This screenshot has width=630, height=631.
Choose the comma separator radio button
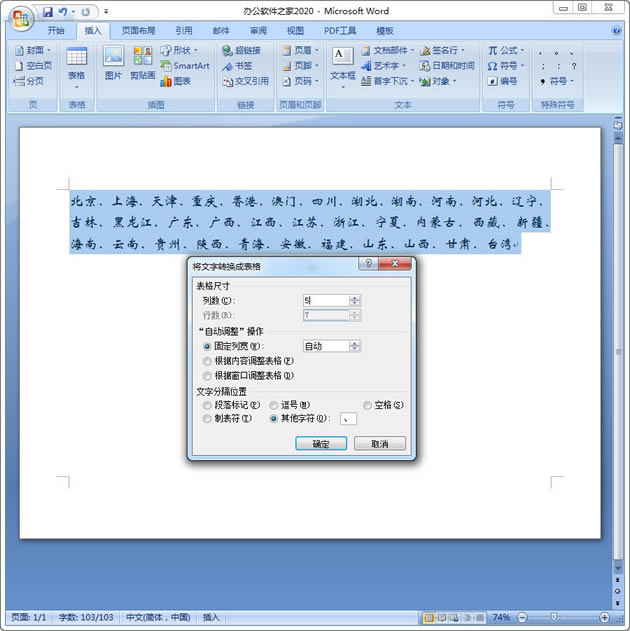coord(274,405)
